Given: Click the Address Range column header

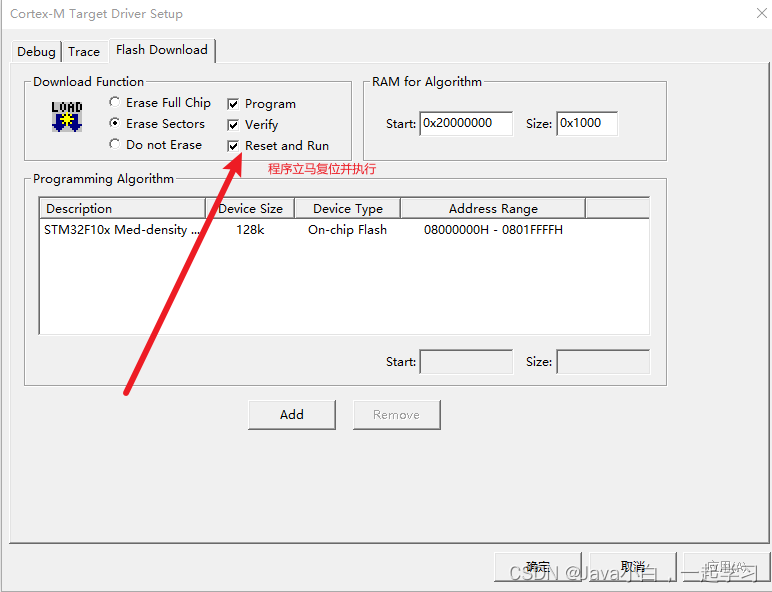Looking at the screenshot, I should click(493, 208).
